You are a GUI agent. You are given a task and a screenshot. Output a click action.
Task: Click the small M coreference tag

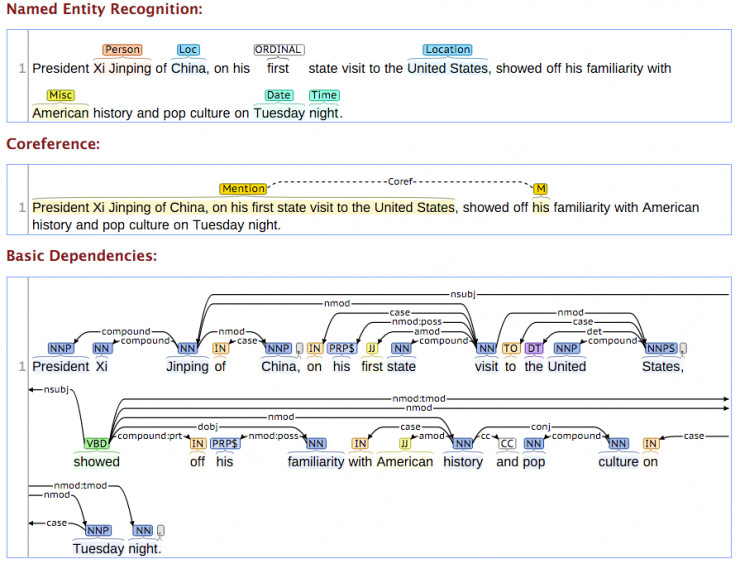[540, 188]
